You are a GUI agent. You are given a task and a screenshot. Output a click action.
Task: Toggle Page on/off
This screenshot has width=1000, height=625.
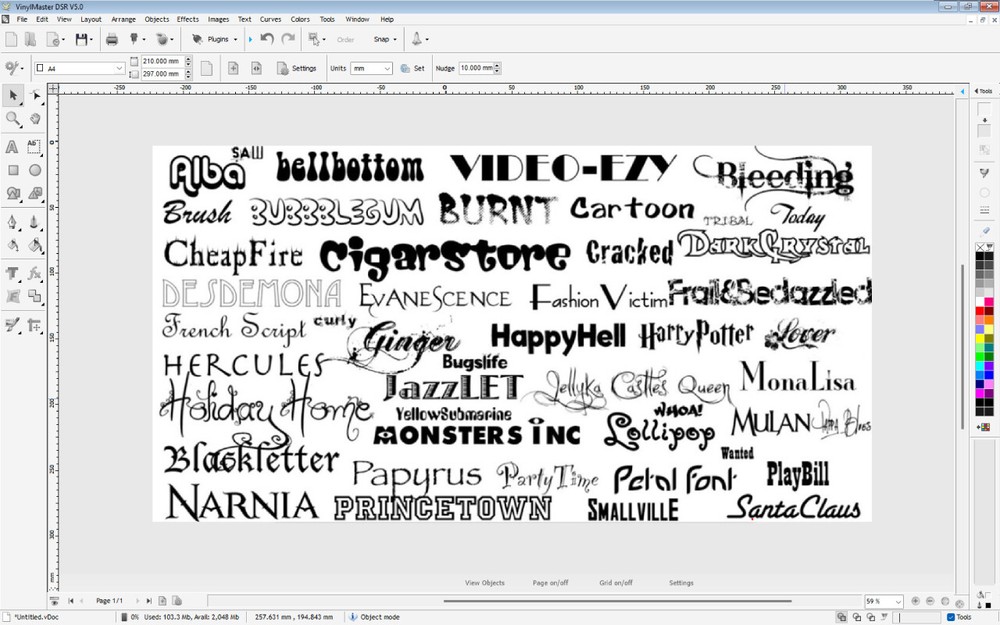(550, 583)
